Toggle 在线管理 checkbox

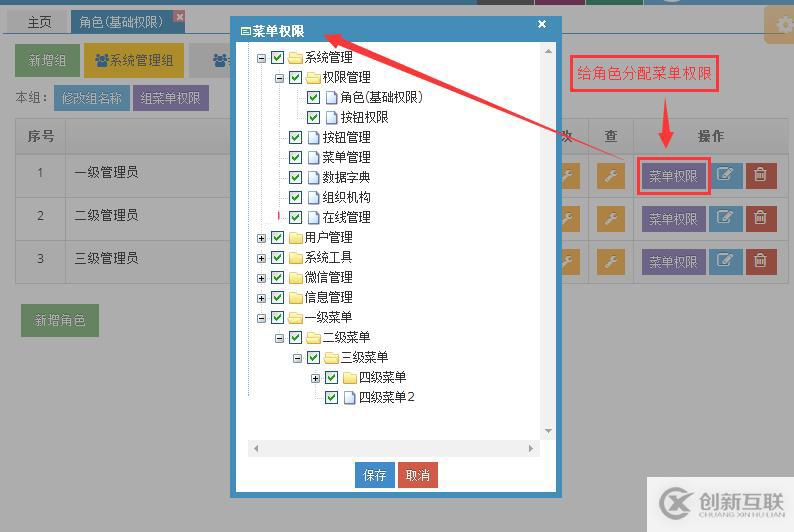tap(296, 218)
